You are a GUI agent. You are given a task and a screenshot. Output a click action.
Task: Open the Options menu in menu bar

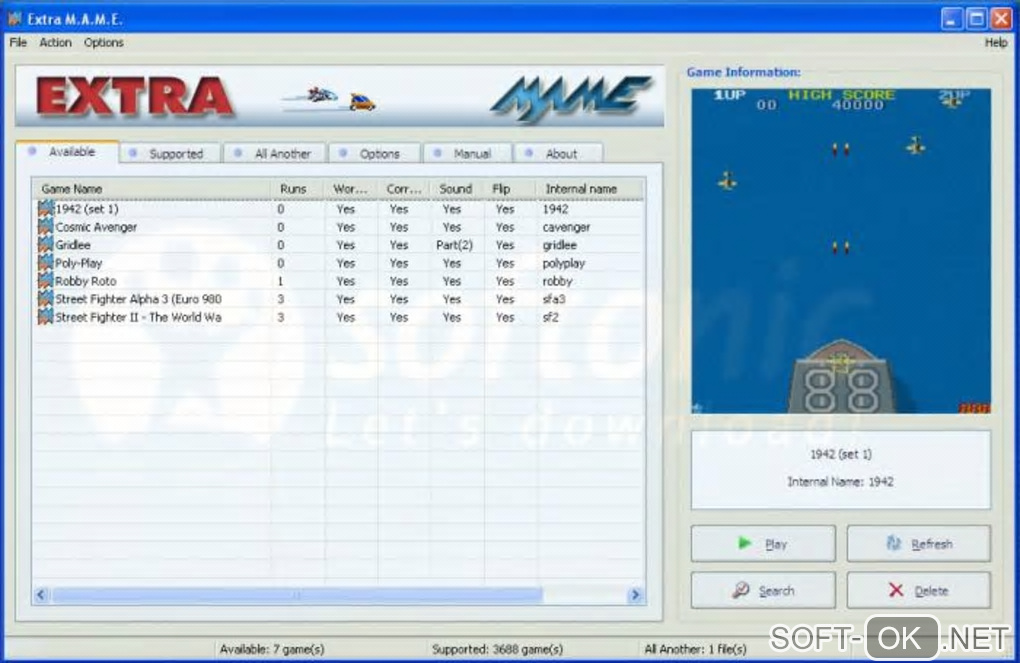103,42
